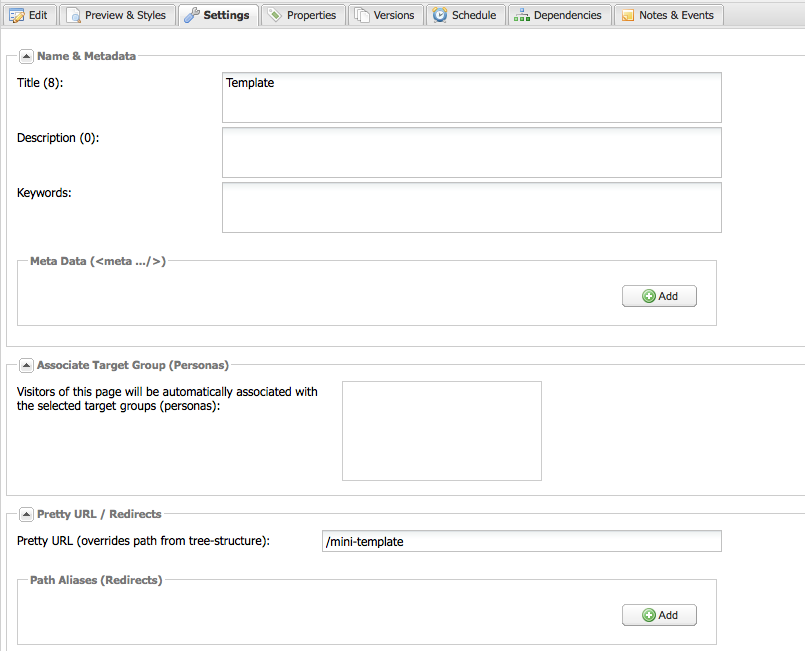Click the Pretty URL input field

(x=520, y=541)
